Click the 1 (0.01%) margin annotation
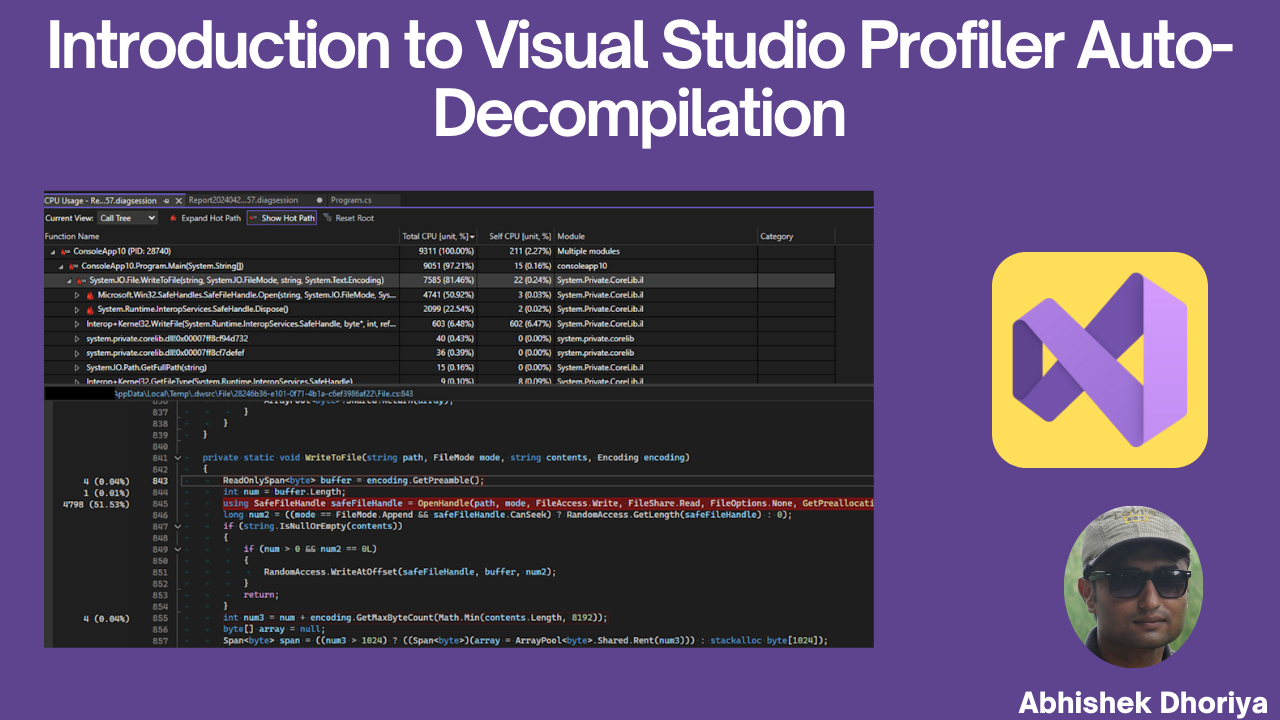 [x=106, y=492]
